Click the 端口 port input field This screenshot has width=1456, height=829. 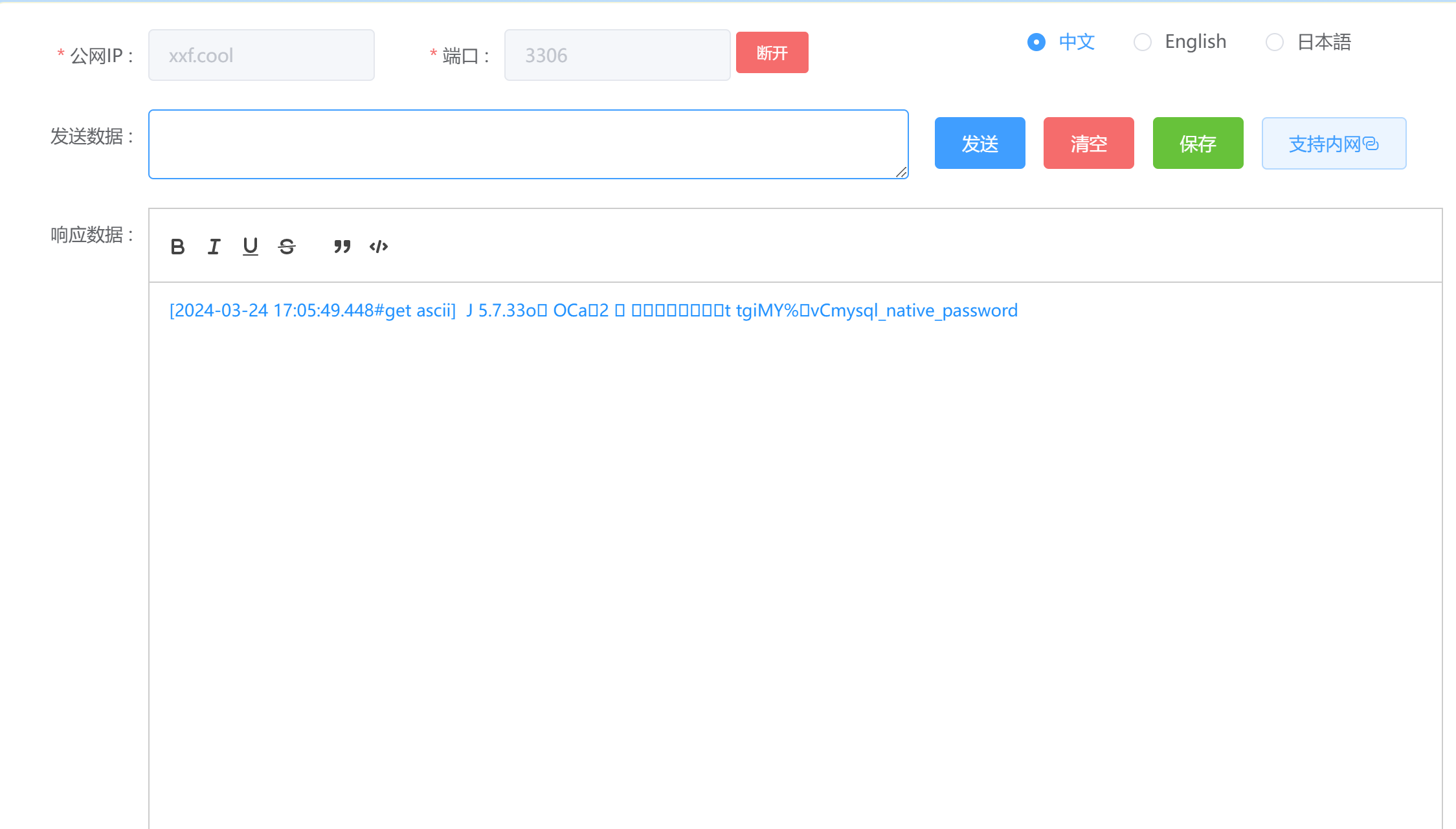(618, 55)
